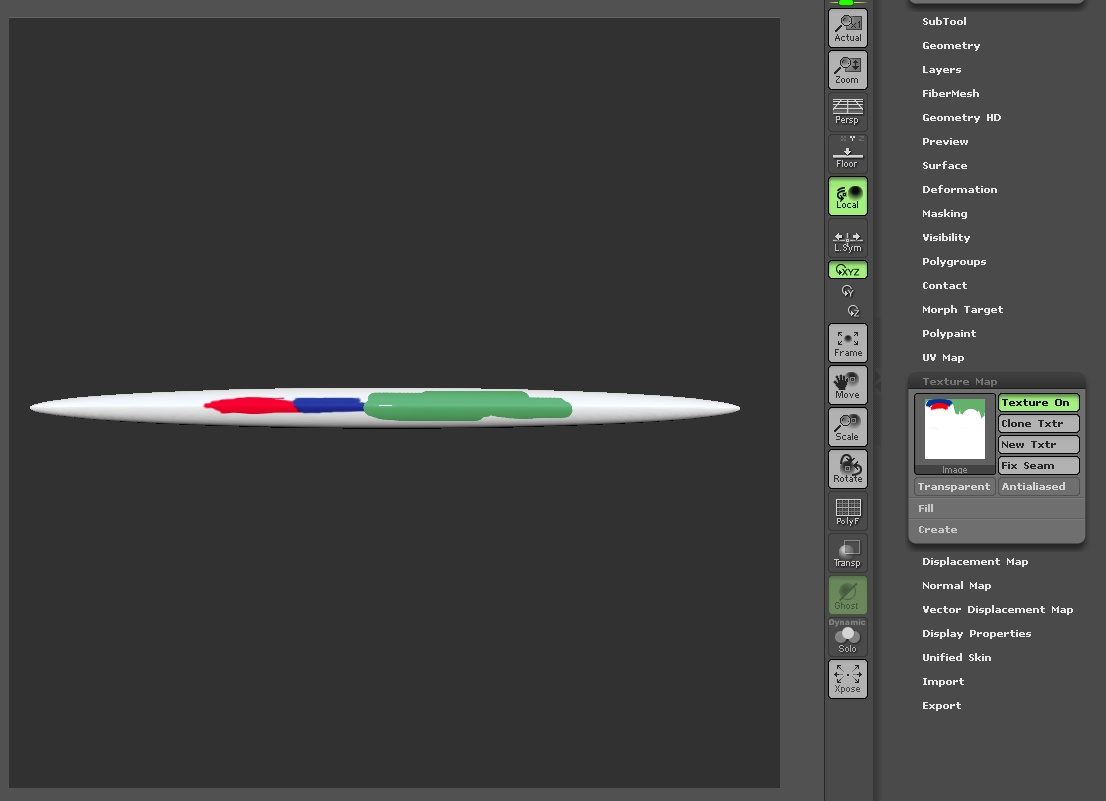This screenshot has width=1106, height=801.
Task: Expand the Geometry section
Action: 951,45
